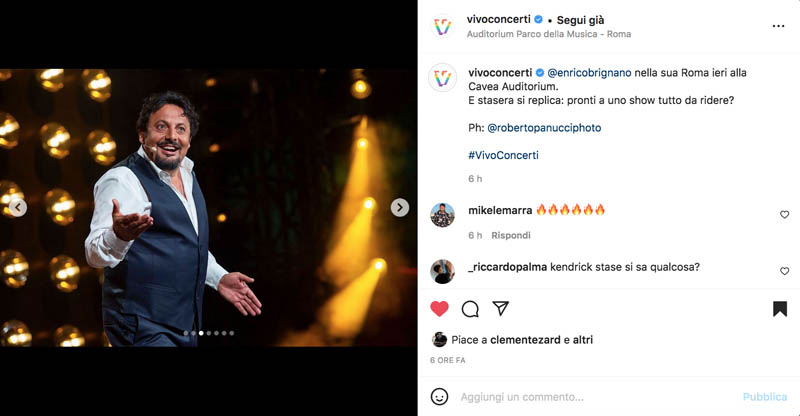
Task: Open Auditorium Parco della Musica location
Action: click(x=548, y=34)
